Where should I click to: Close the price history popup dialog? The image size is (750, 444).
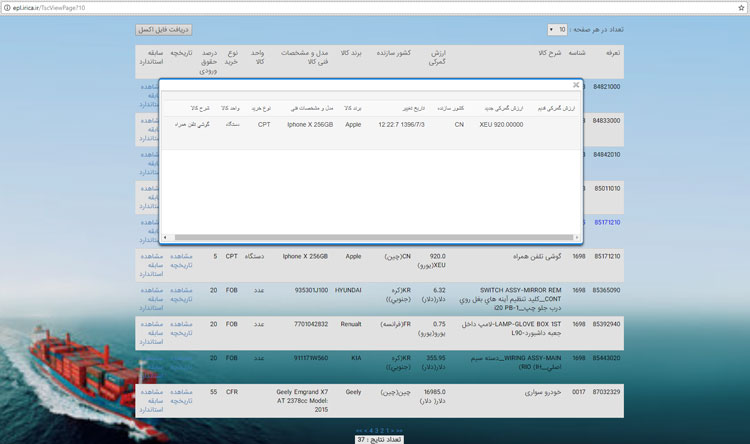[576, 86]
